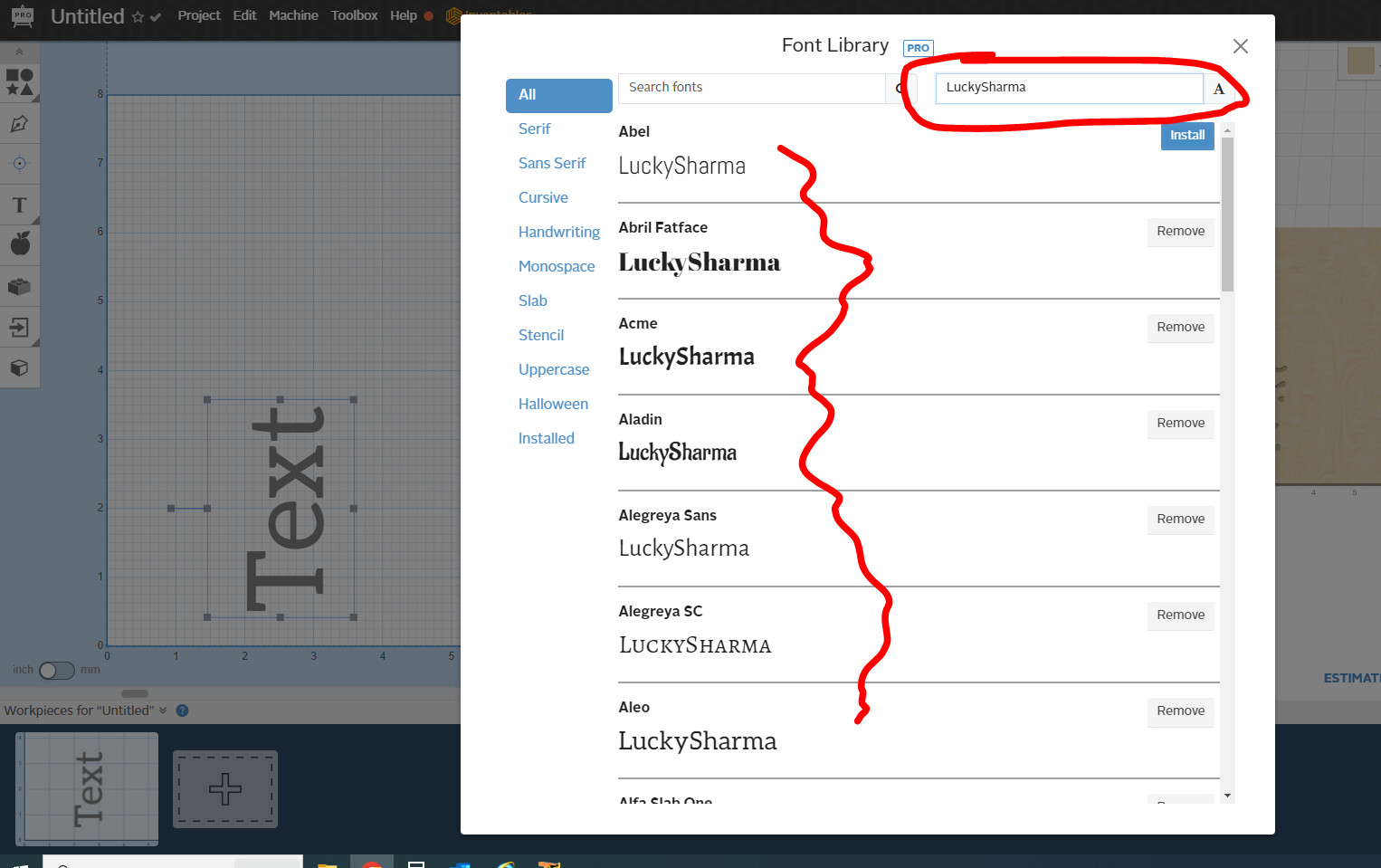The height and width of the screenshot is (868, 1381).
Task: Remove the Abril Fatface font
Action: (x=1180, y=232)
